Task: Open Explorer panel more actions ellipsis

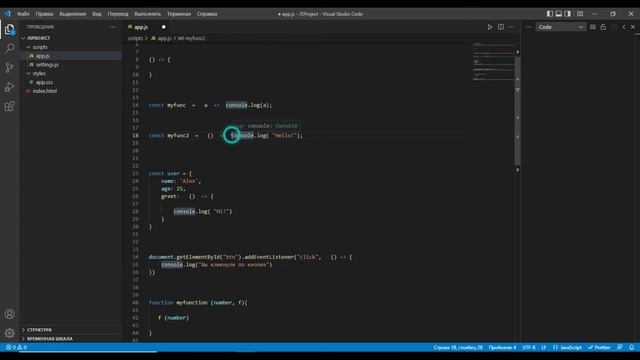Action: click(x=112, y=27)
